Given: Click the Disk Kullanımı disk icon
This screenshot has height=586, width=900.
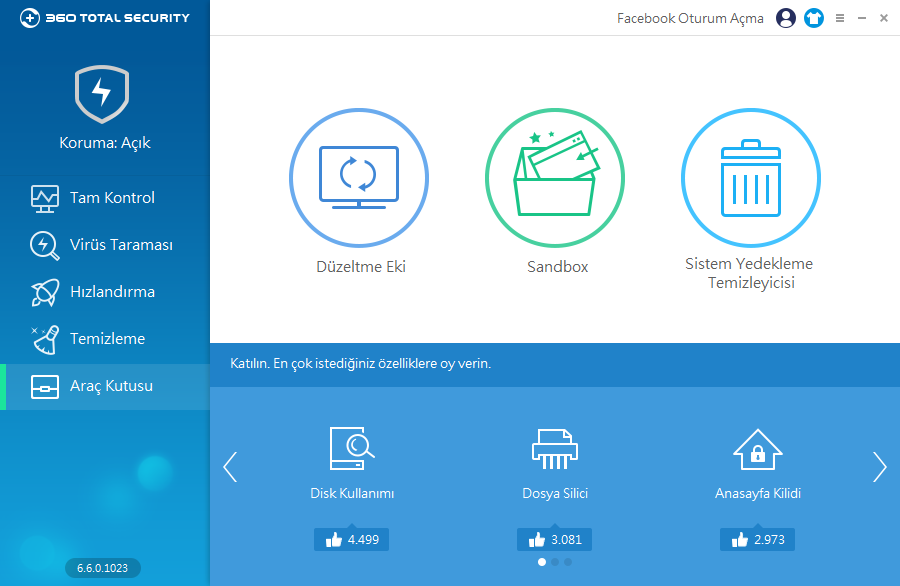Looking at the screenshot, I should coord(352,449).
